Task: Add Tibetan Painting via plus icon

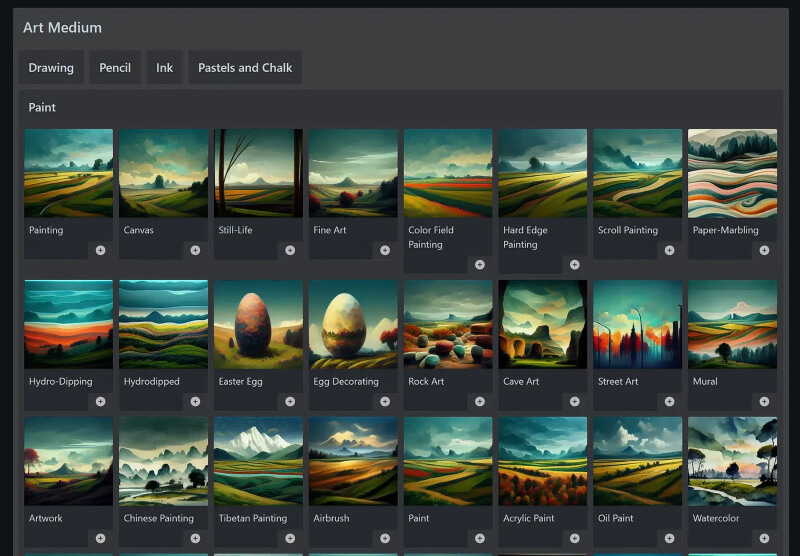Action: [x=290, y=538]
